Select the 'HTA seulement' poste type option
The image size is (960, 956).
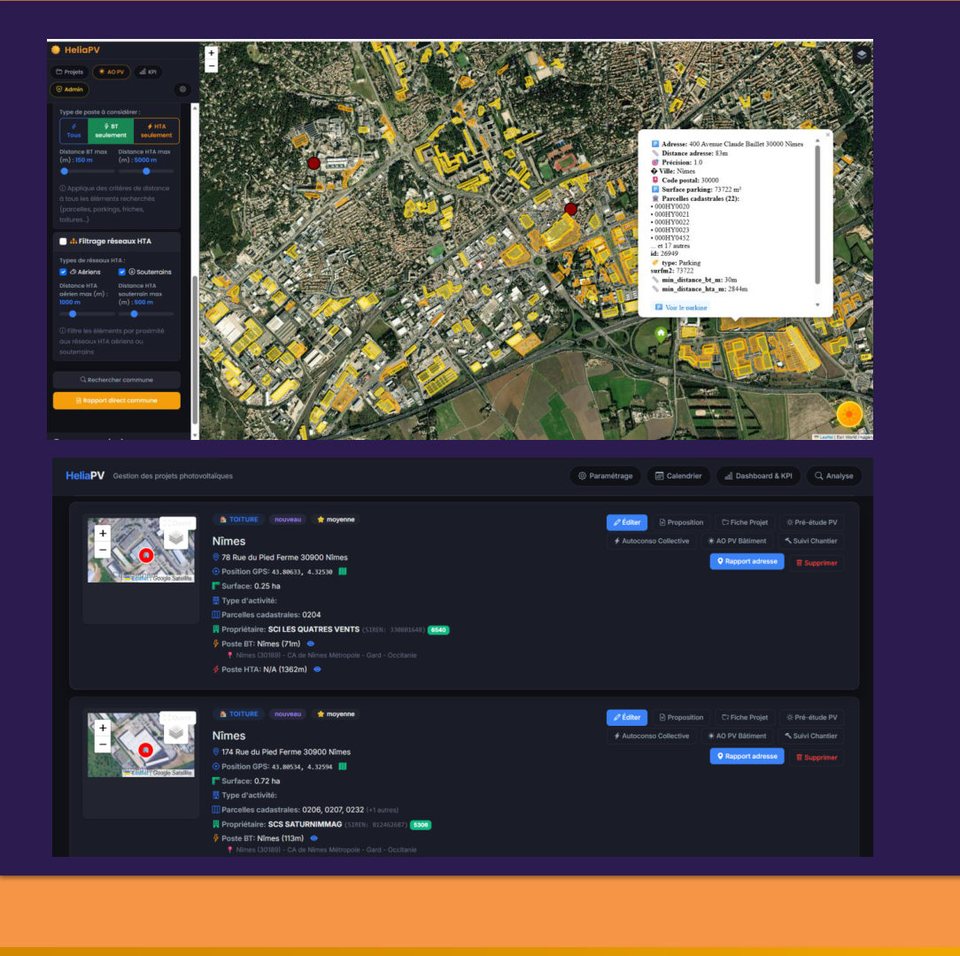[157, 129]
